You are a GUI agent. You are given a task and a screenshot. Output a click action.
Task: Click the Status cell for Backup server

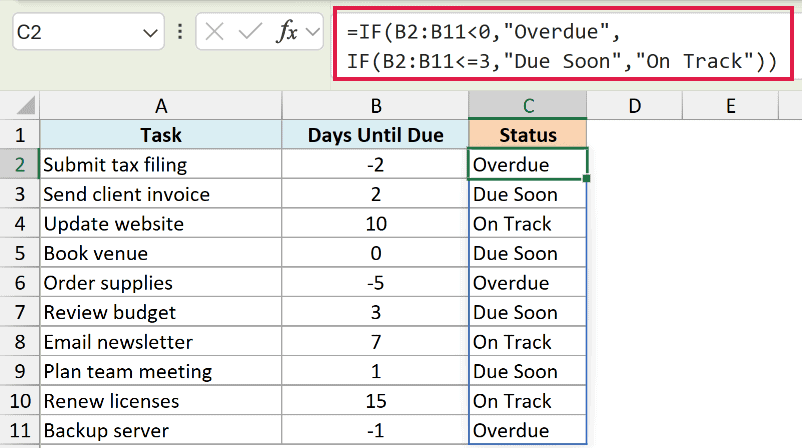tap(528, 430)
